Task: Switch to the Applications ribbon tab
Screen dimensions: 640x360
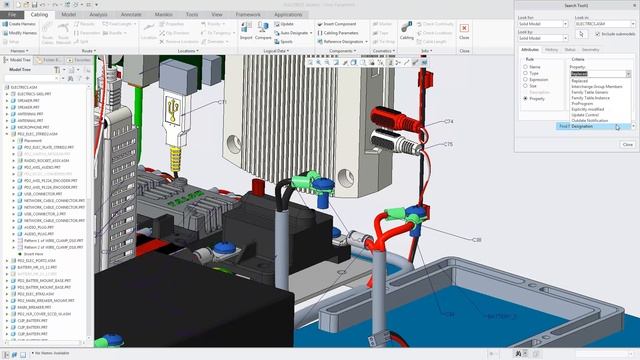Action: 288,15
